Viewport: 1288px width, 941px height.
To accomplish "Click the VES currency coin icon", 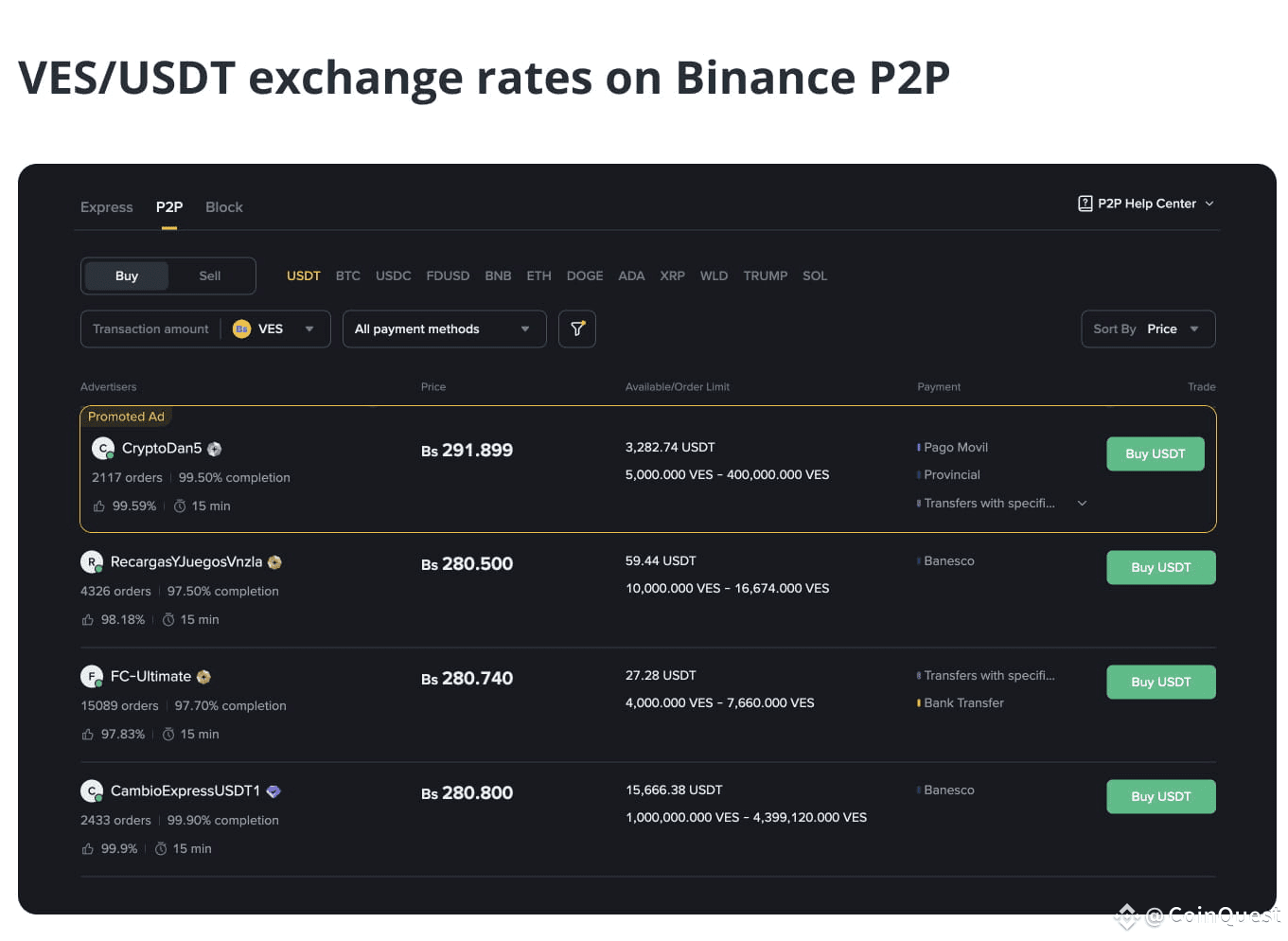I will pos(241,329).
